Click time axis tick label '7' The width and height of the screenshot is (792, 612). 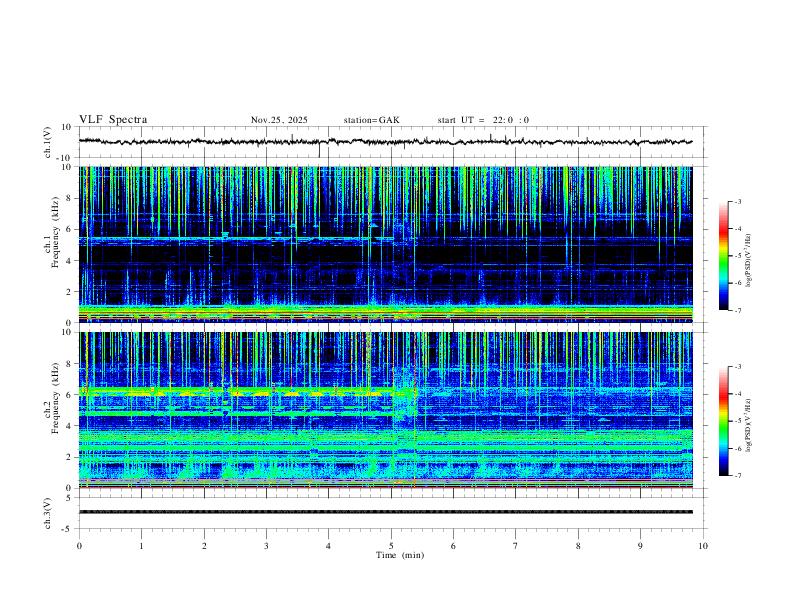[x=516, y=546]
